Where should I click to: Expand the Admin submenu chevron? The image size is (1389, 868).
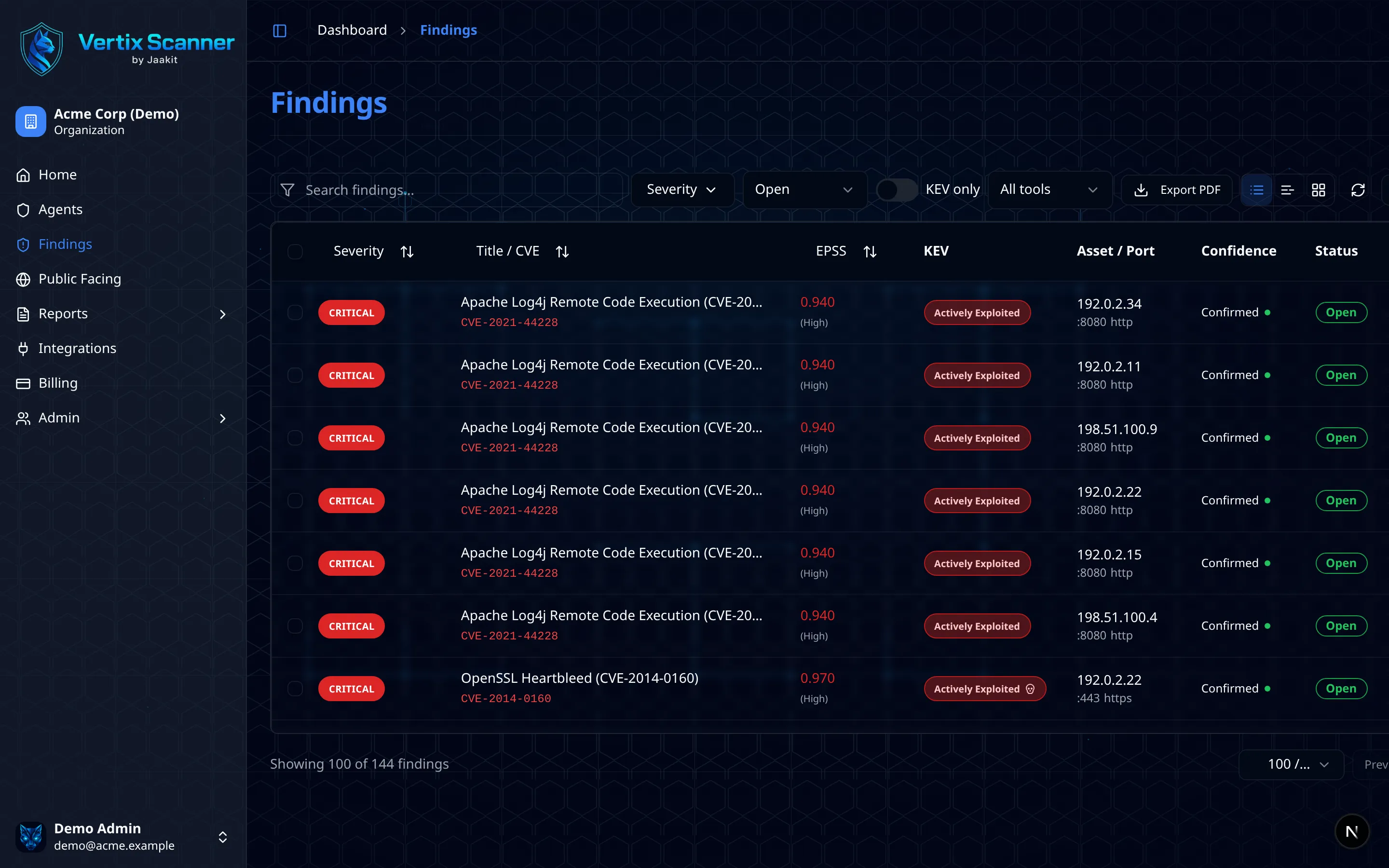click(223, 419)
